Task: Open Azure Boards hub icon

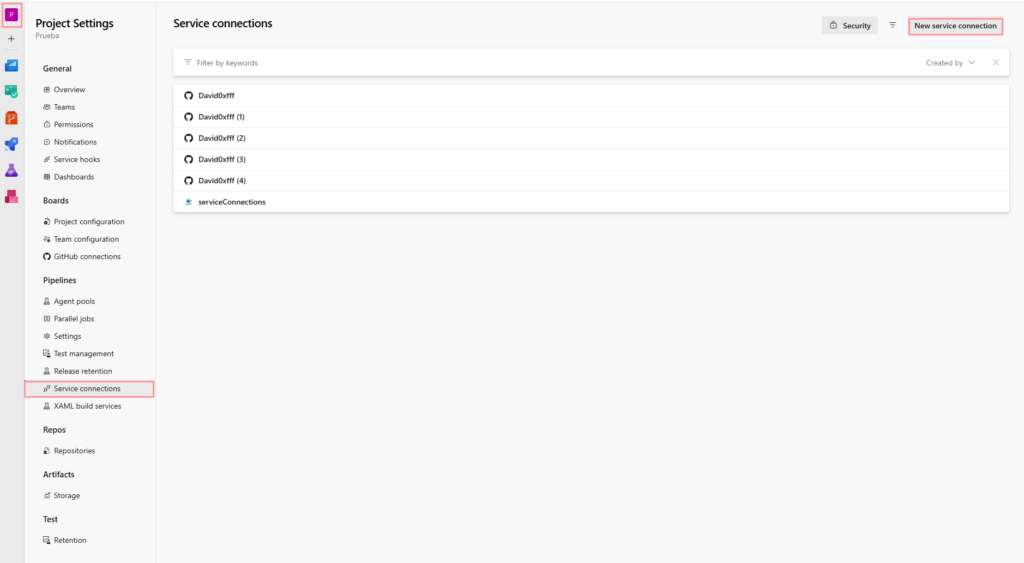Action: pos(11,65)
